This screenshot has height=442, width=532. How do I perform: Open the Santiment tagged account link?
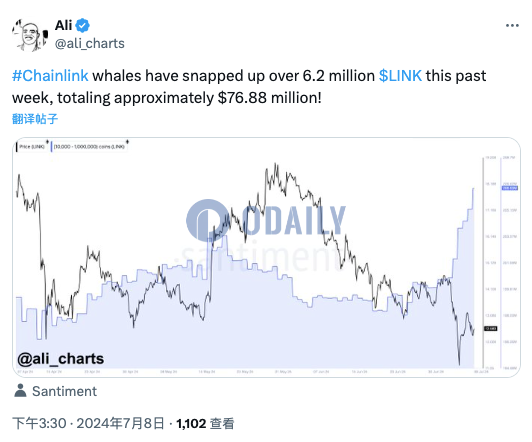(64, 391)
